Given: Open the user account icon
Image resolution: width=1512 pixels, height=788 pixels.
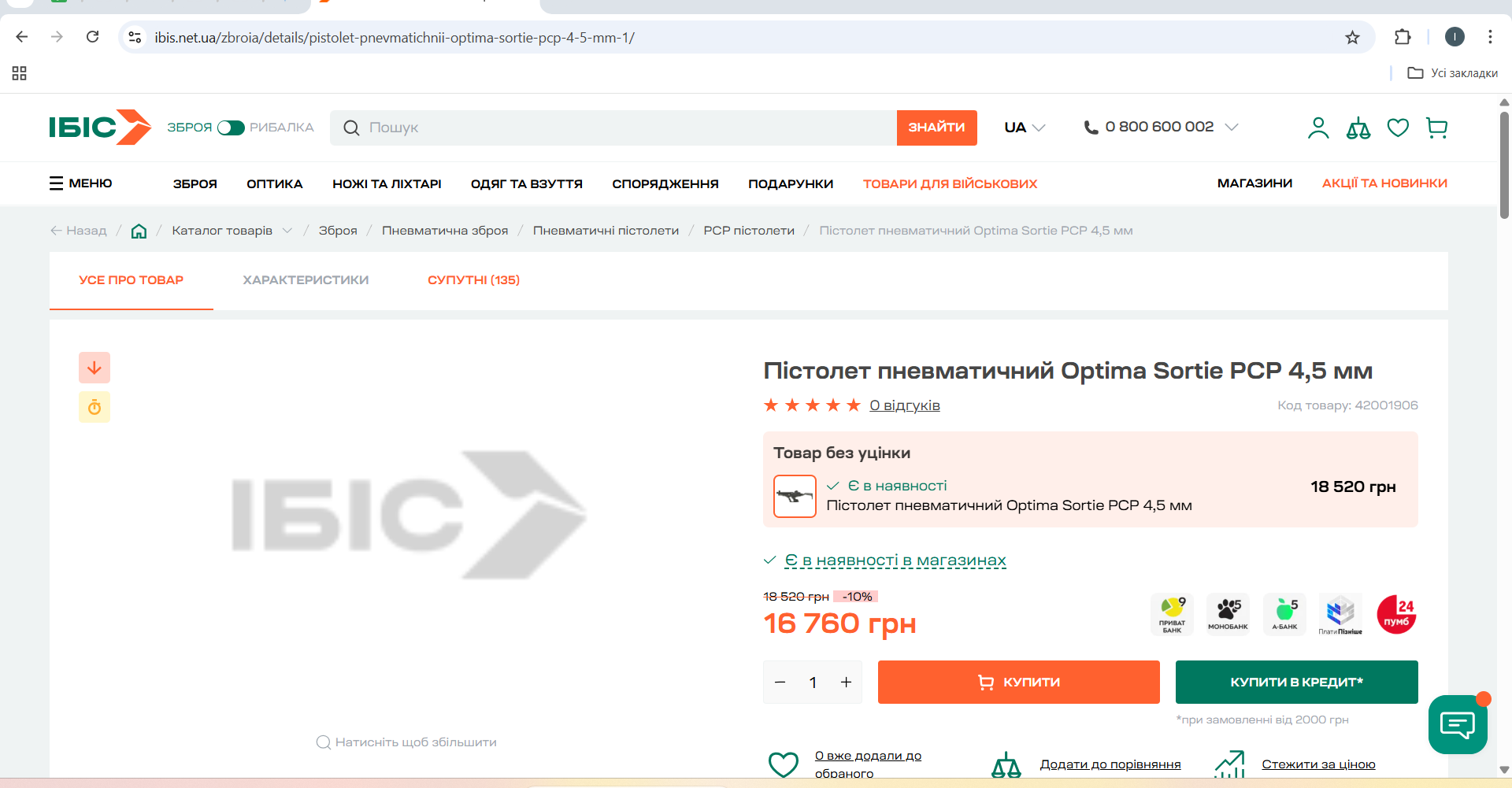Looking at the screenshot, I should (1318, 128).
